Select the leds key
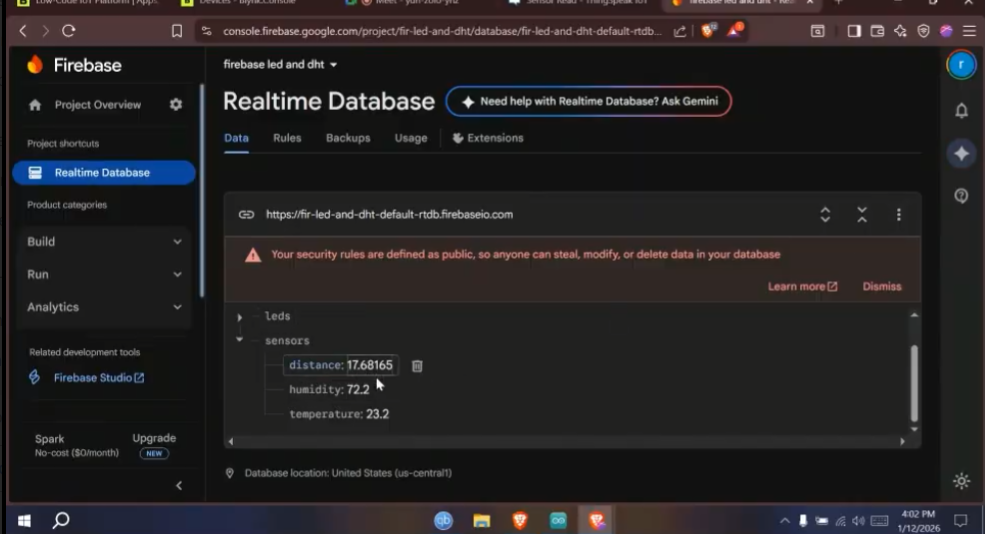Image resolution: width=985 pixels, height=534 pixels. click(x=278, y=316)
